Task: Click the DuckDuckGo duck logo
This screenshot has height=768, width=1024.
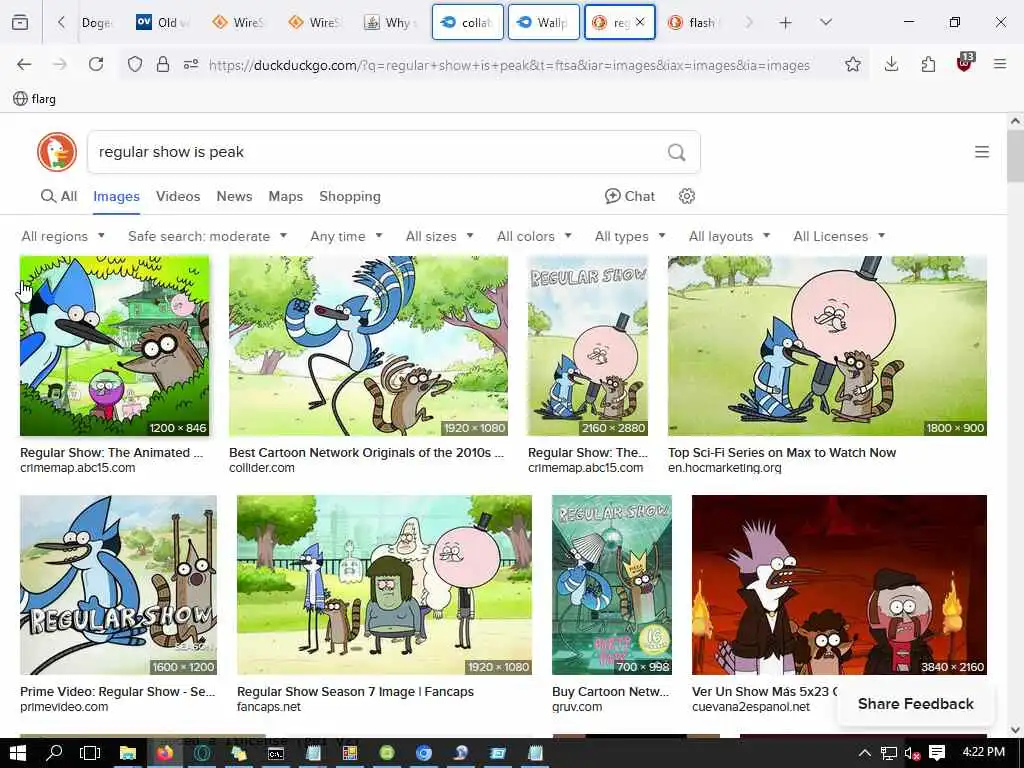Action: tap(57, 152)
